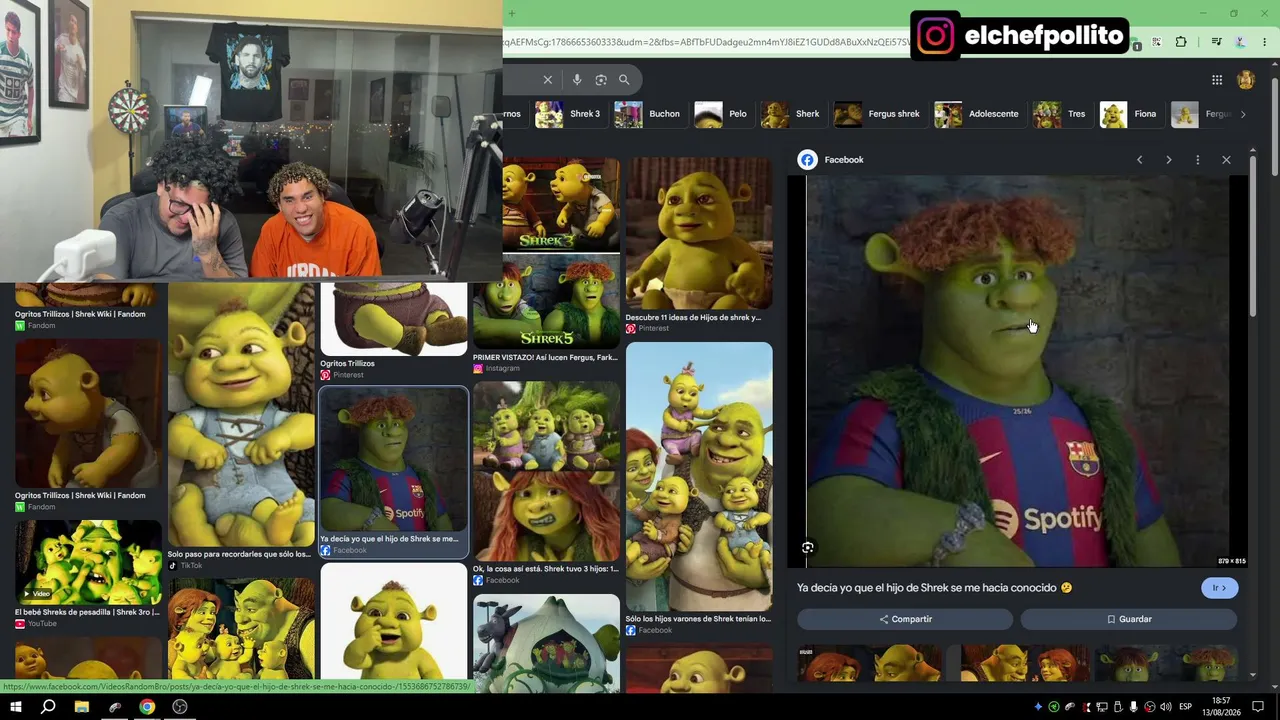The height and width of the screenshot is (720, 1280).
Task: Go to next image in preview panel
Action: [x=1168, y=160]
